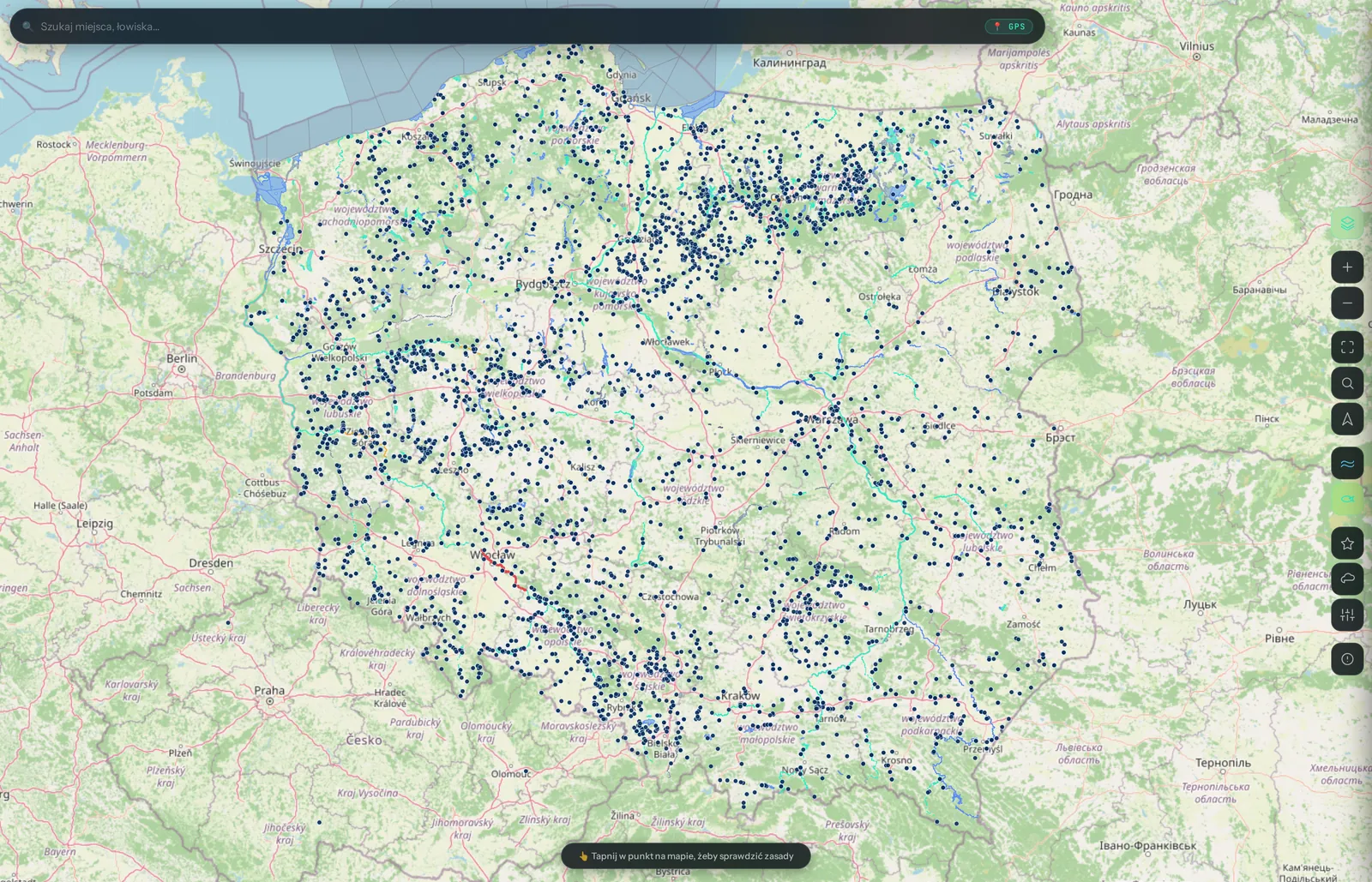Click the Przemyśl town label
Image resolution: width=1372 pixels, height=882 pixels.
[x=983, y=748]
